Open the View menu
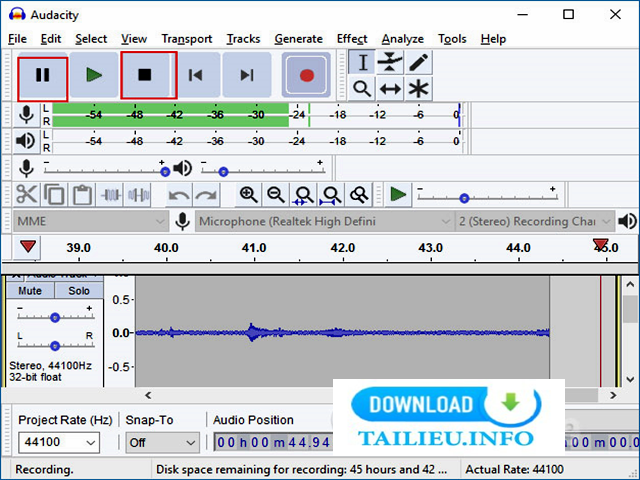 (x=134, y=39)
